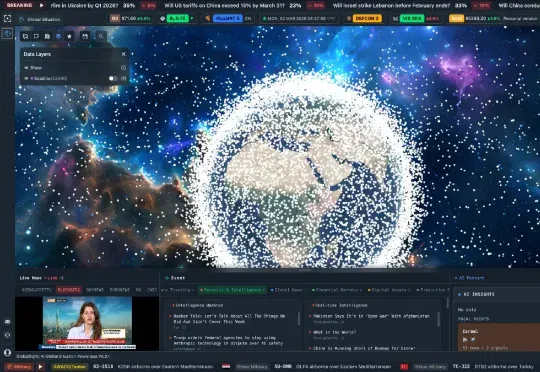The height and width of the screenshot is (372, 540).
Task: Click the AI Posture panel title
Action: tap(469, 278)
